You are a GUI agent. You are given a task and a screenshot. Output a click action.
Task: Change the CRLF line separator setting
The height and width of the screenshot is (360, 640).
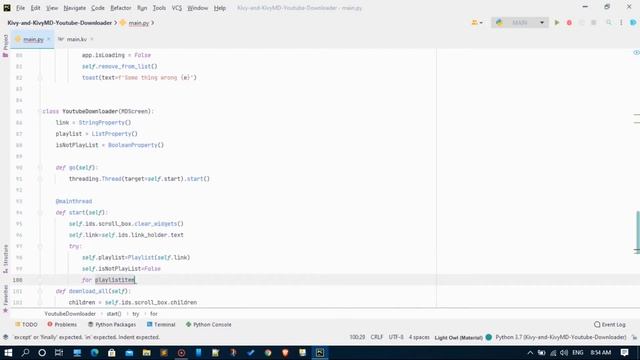[376, 337]
